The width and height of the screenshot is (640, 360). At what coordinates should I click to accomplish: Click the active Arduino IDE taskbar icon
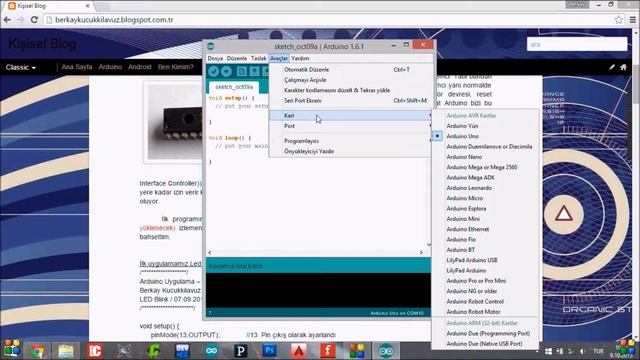386,351
